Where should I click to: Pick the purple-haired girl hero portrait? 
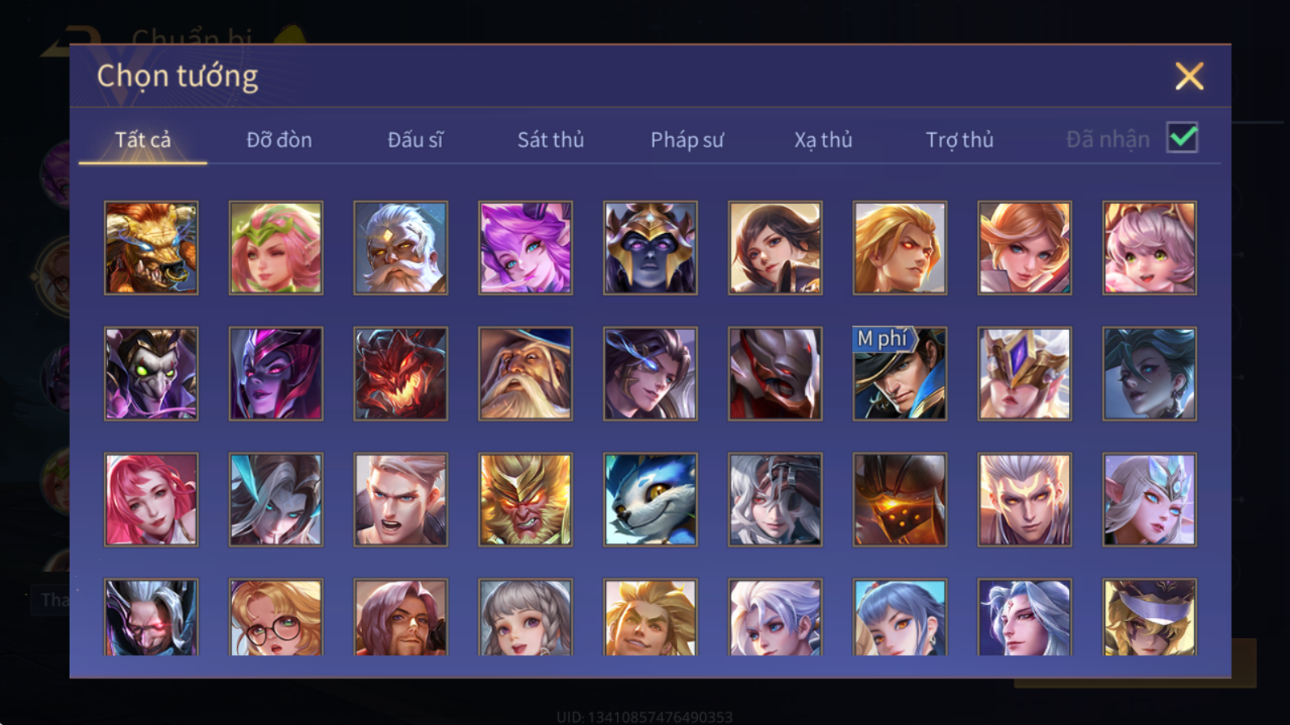(x=525, y=248)
